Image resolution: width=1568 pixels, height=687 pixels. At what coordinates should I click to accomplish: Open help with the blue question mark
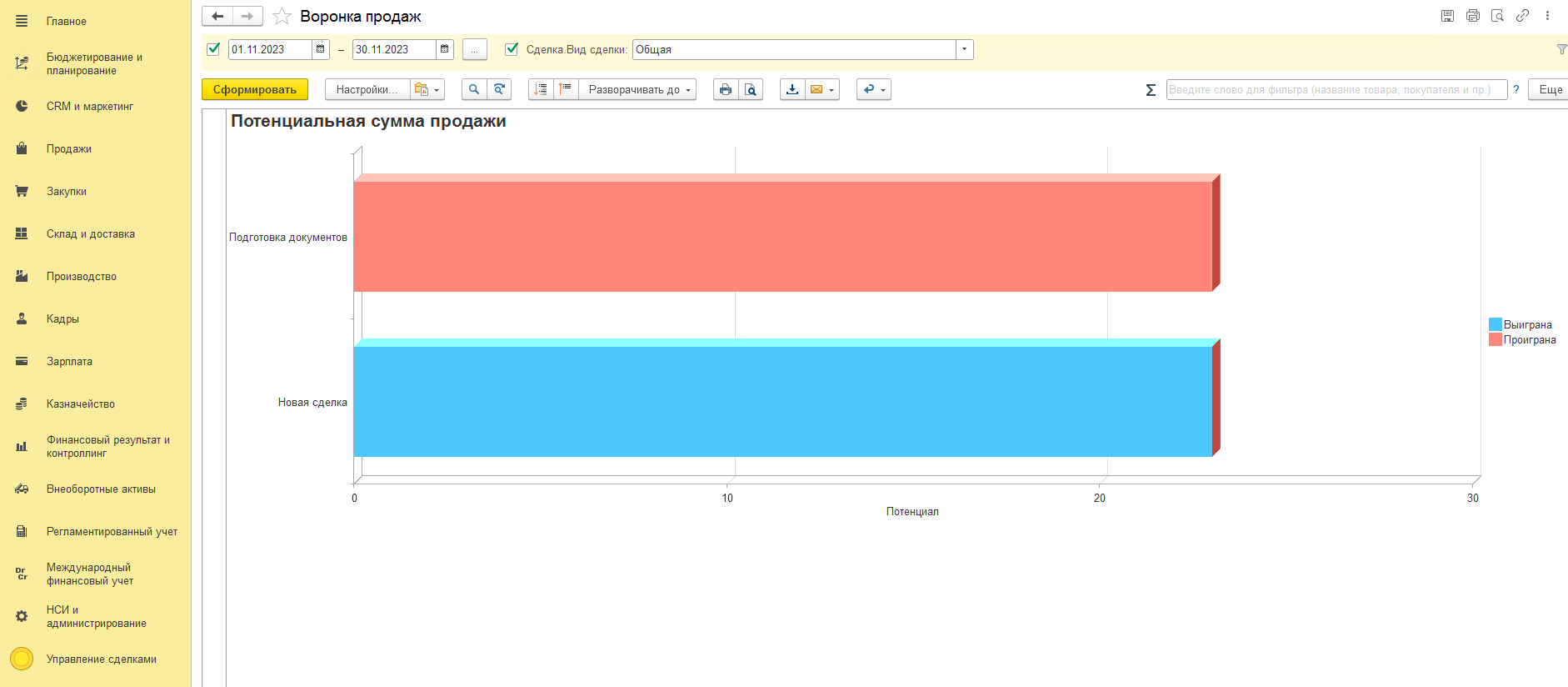(x=1516, y=89)
